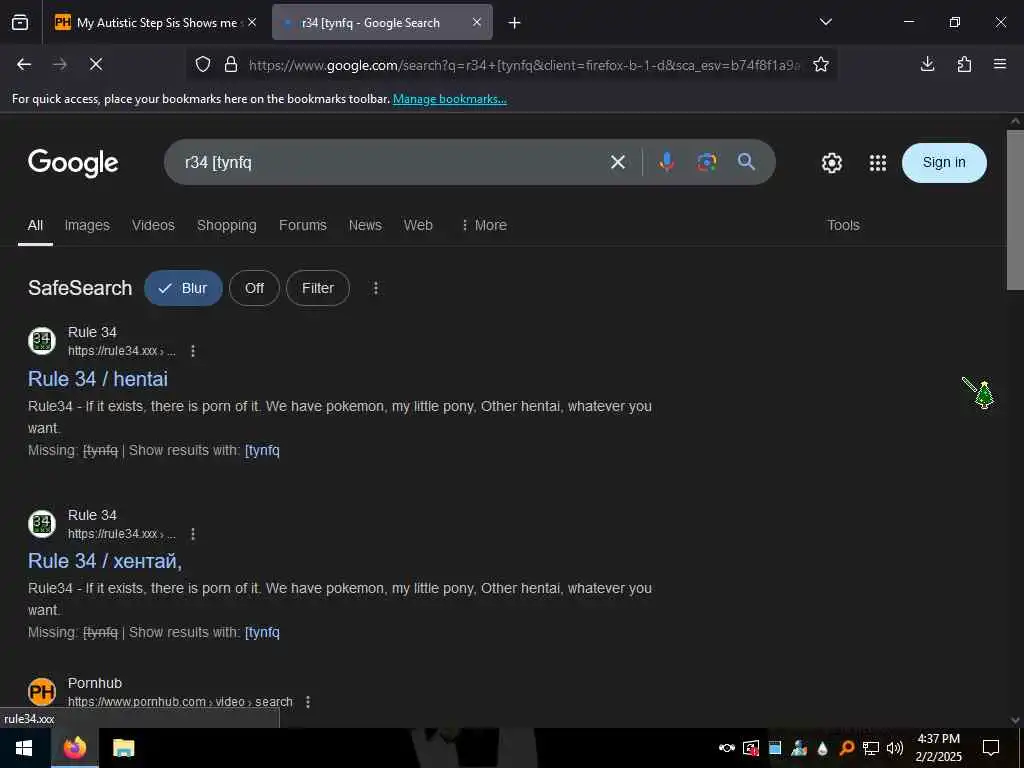Close the Google Search tab
1024x768 pixels.
(x=477, y=22)
